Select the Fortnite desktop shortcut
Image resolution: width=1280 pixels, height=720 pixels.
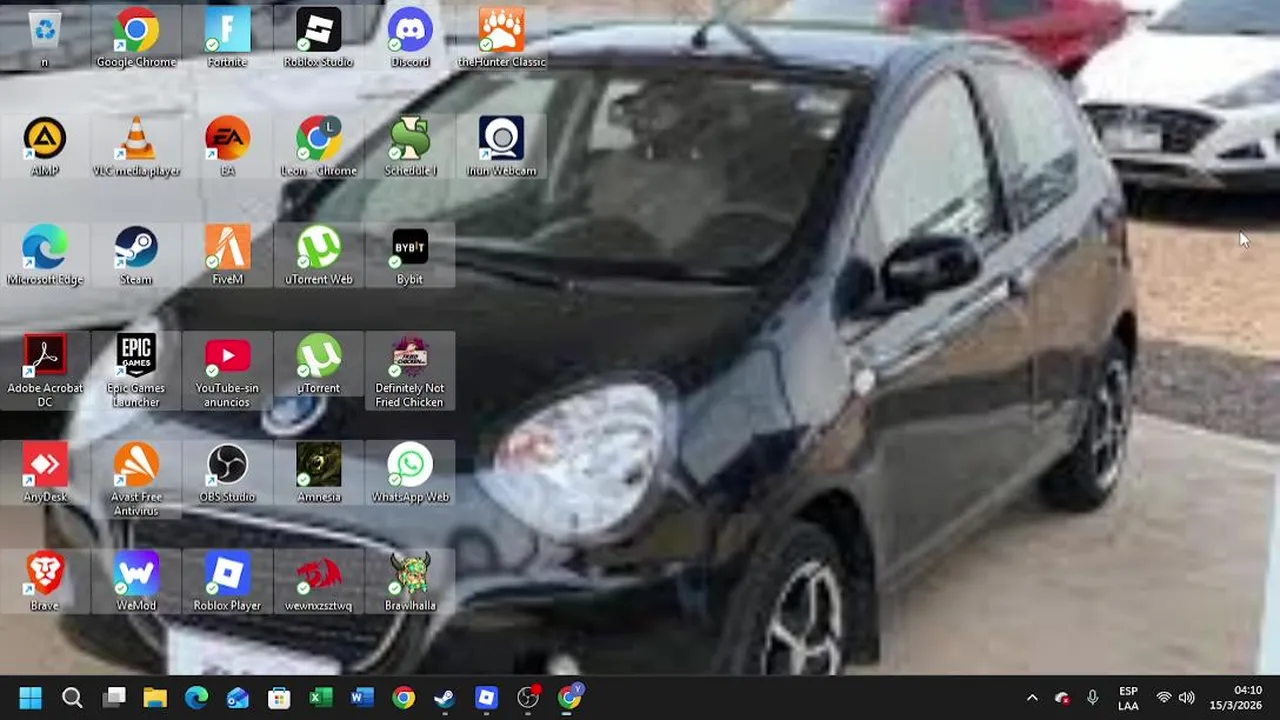[x=227, y=38]
